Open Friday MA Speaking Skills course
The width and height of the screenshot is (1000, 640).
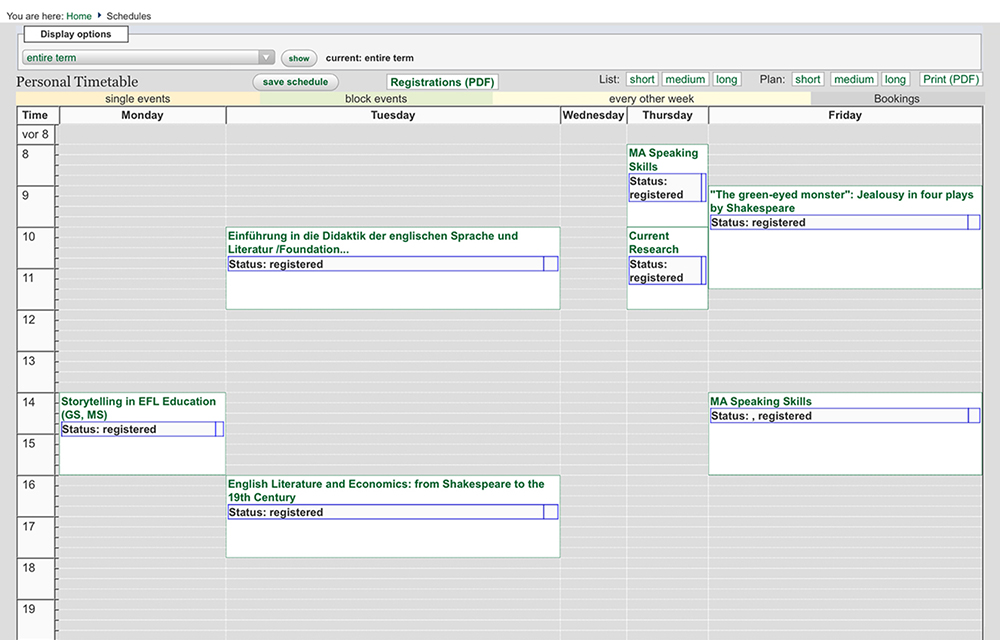pyautogui.click(x=761, y=401)
